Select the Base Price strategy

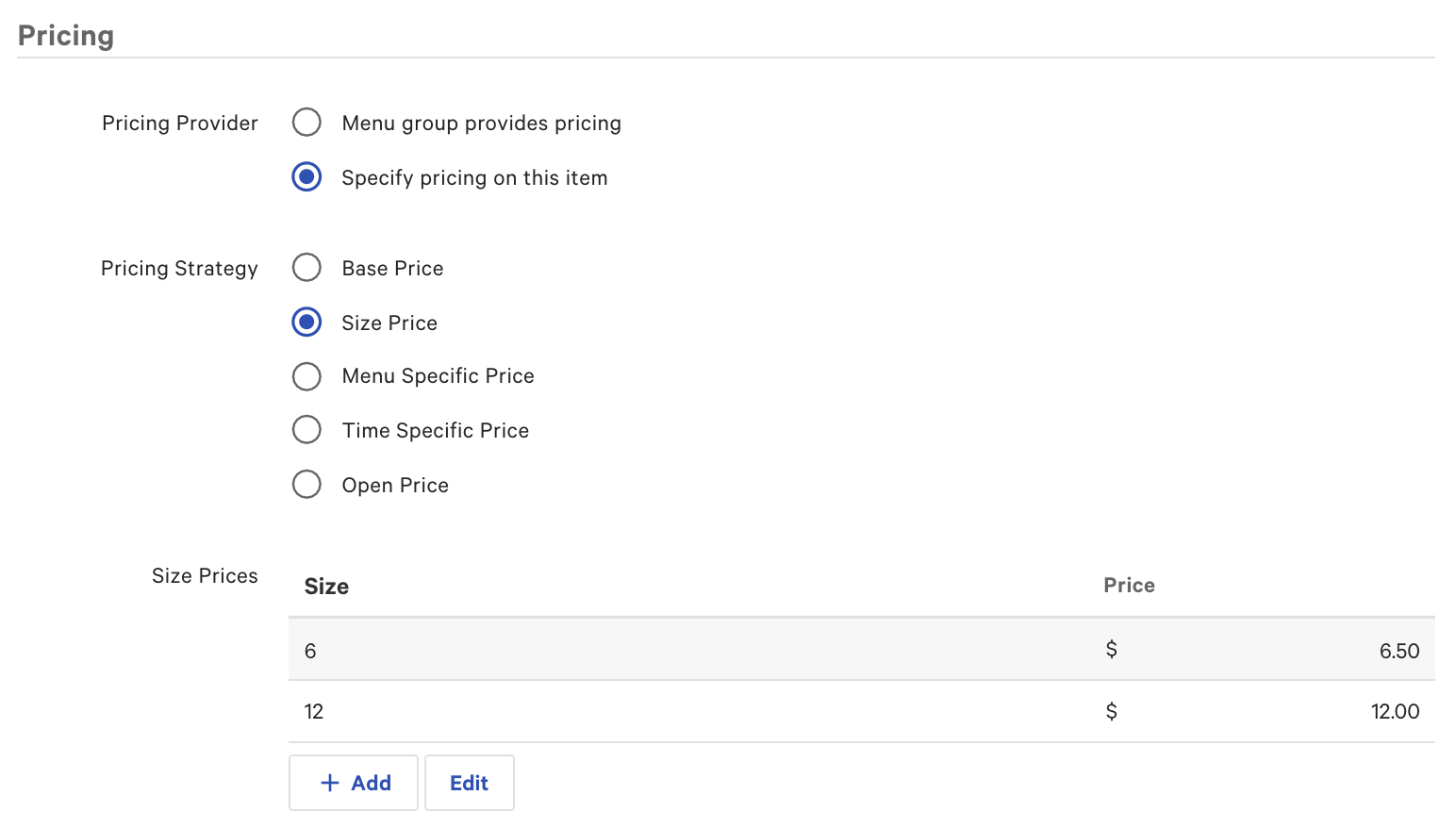pyautogui.click(x=306, y=267)
